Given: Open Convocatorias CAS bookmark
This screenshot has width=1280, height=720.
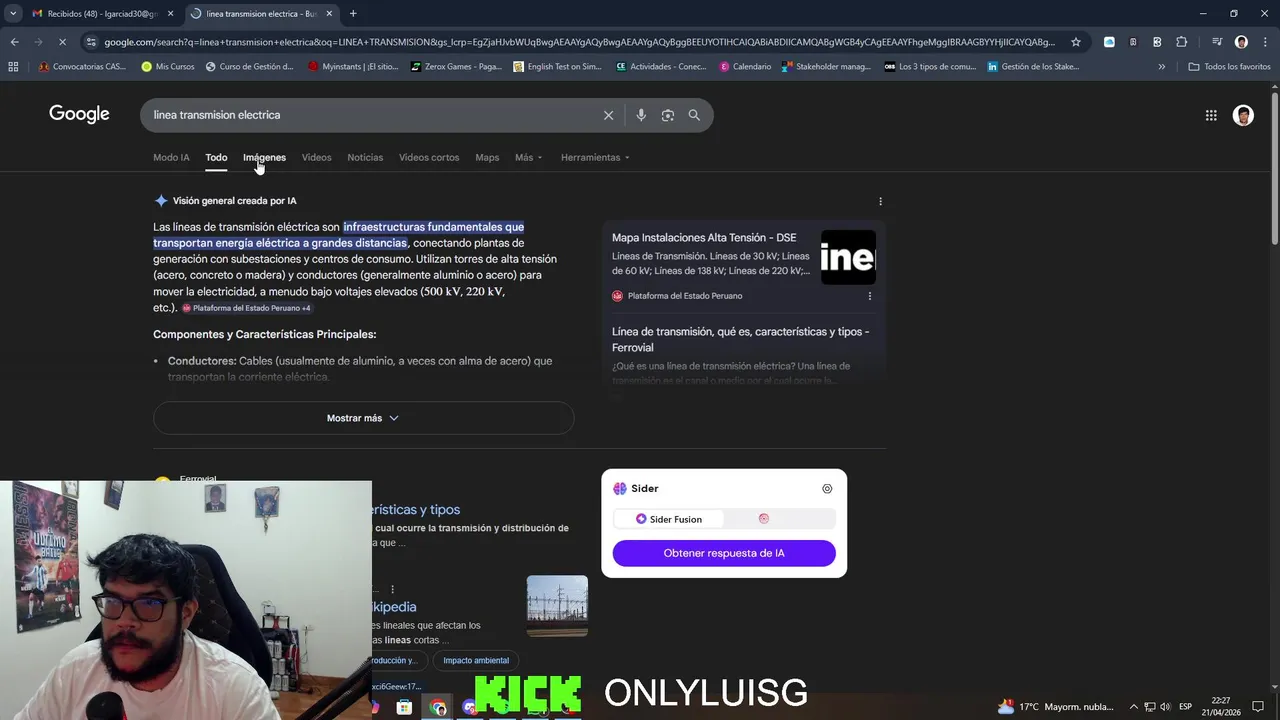Looking at the screenshot, I should tap(81, 67).
